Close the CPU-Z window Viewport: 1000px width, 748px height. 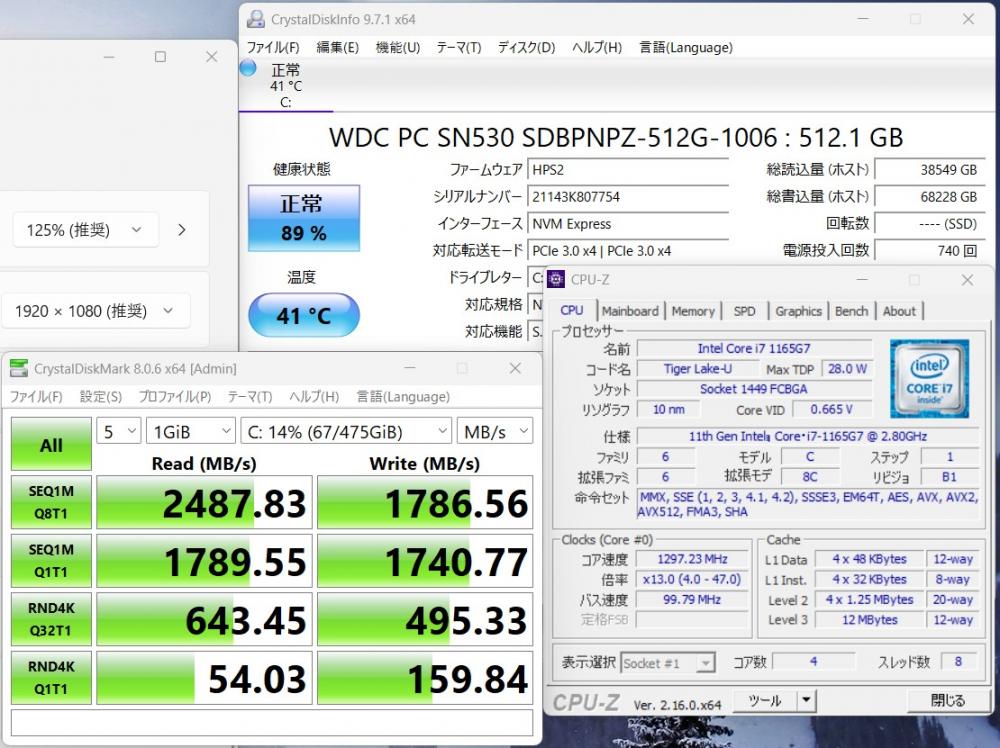pos(967,280)
